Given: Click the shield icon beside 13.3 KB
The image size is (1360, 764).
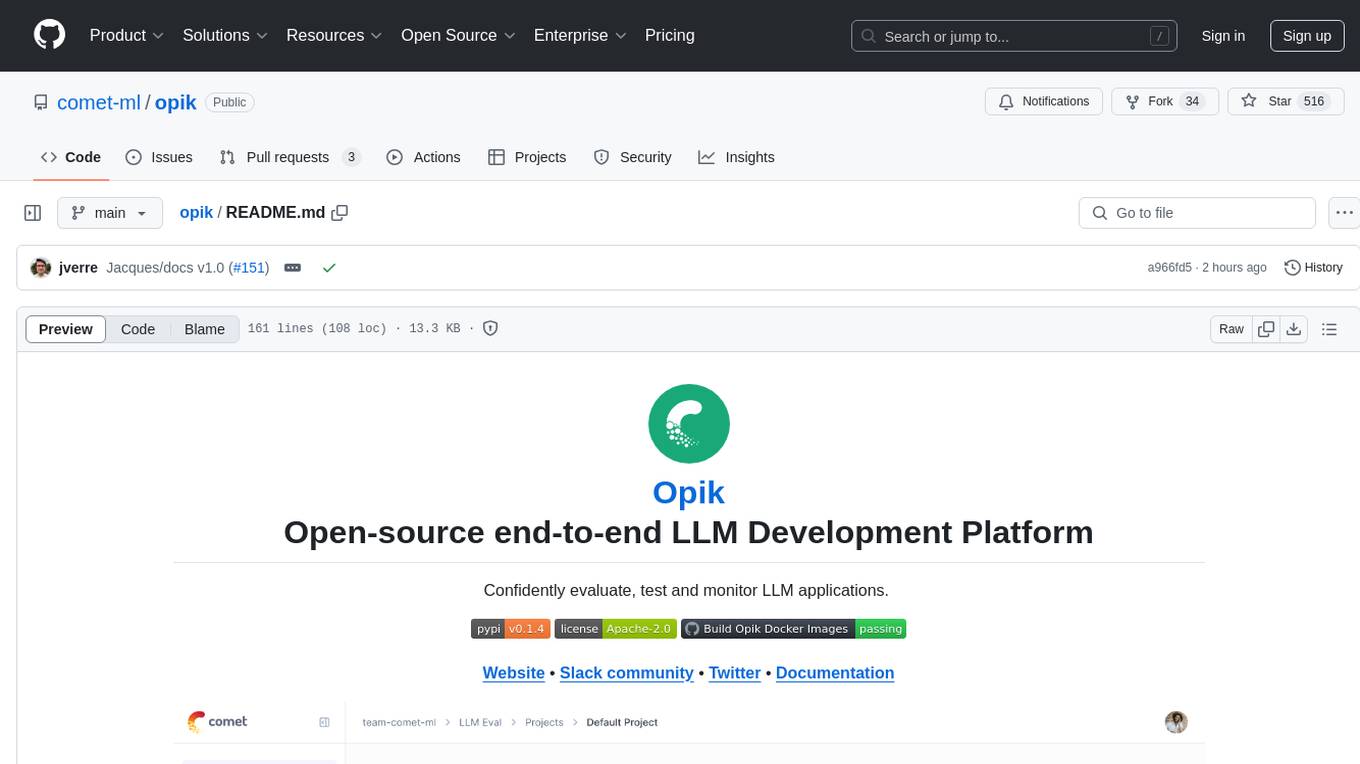Looking at the screenshot, I should 490,328.
